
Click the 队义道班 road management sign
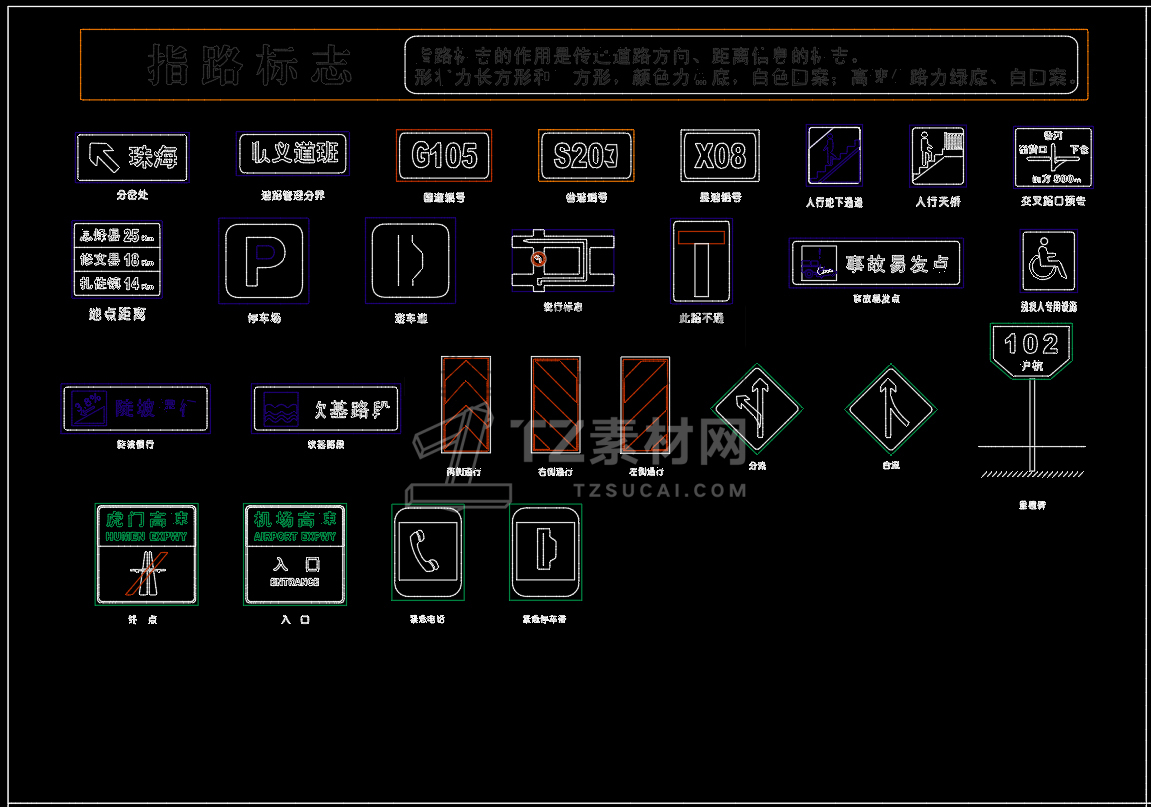click(293, 153)
